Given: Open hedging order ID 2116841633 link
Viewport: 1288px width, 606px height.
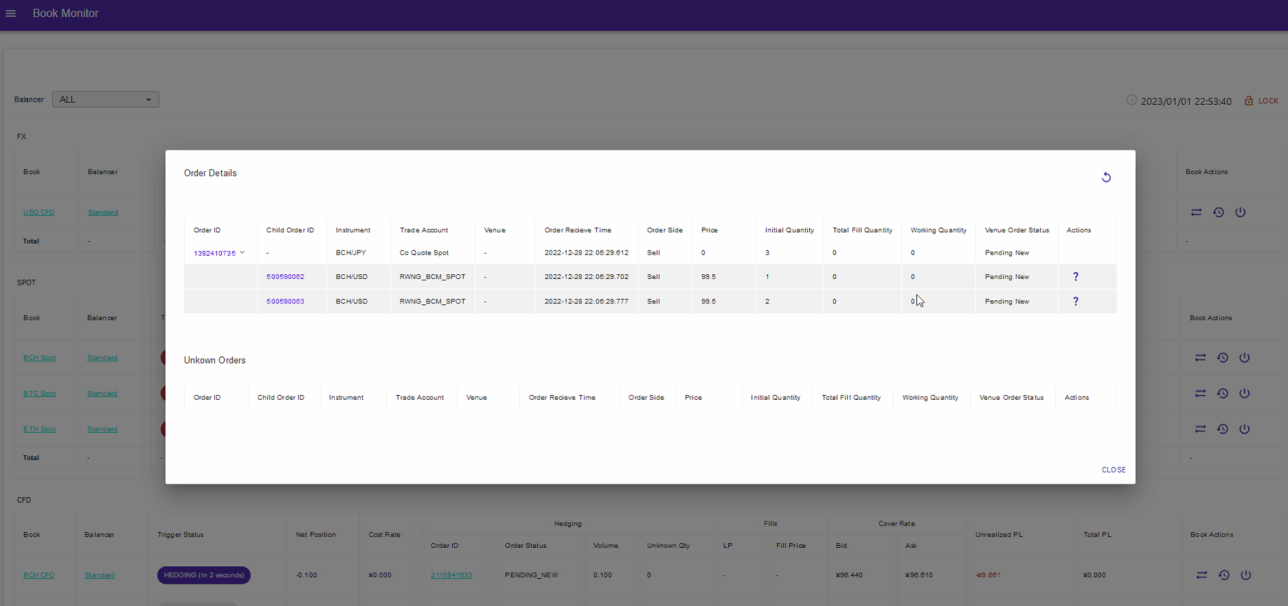Looking at the screenshot, I should pos(451,575).
